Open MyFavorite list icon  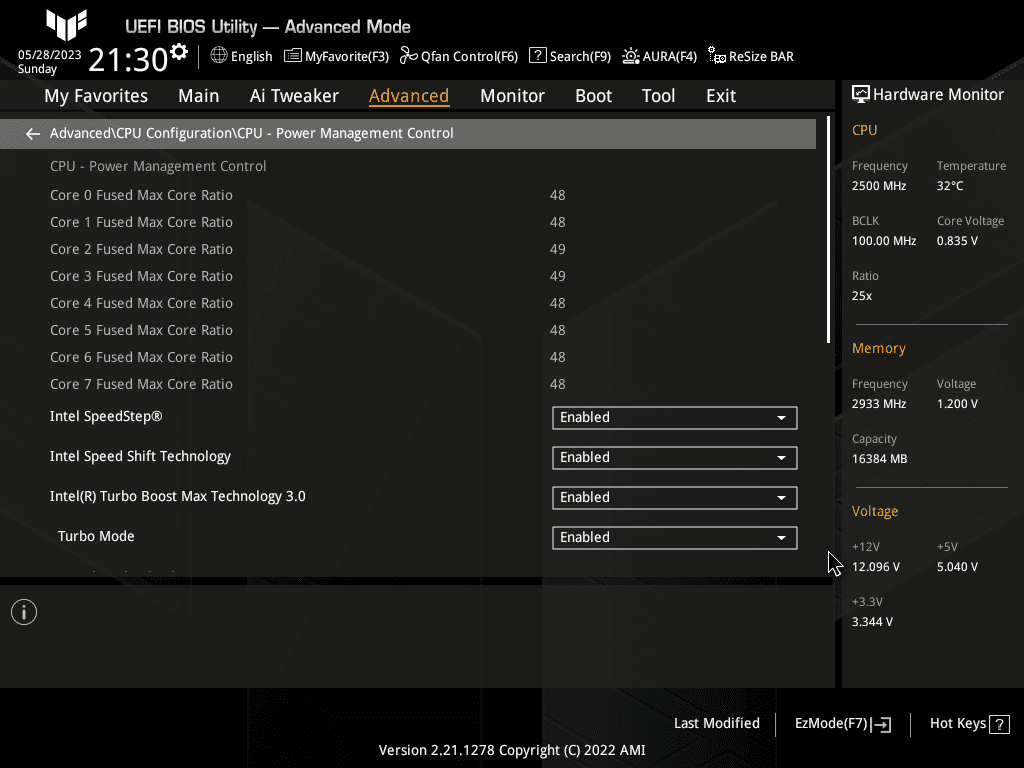tap(293, 56)
